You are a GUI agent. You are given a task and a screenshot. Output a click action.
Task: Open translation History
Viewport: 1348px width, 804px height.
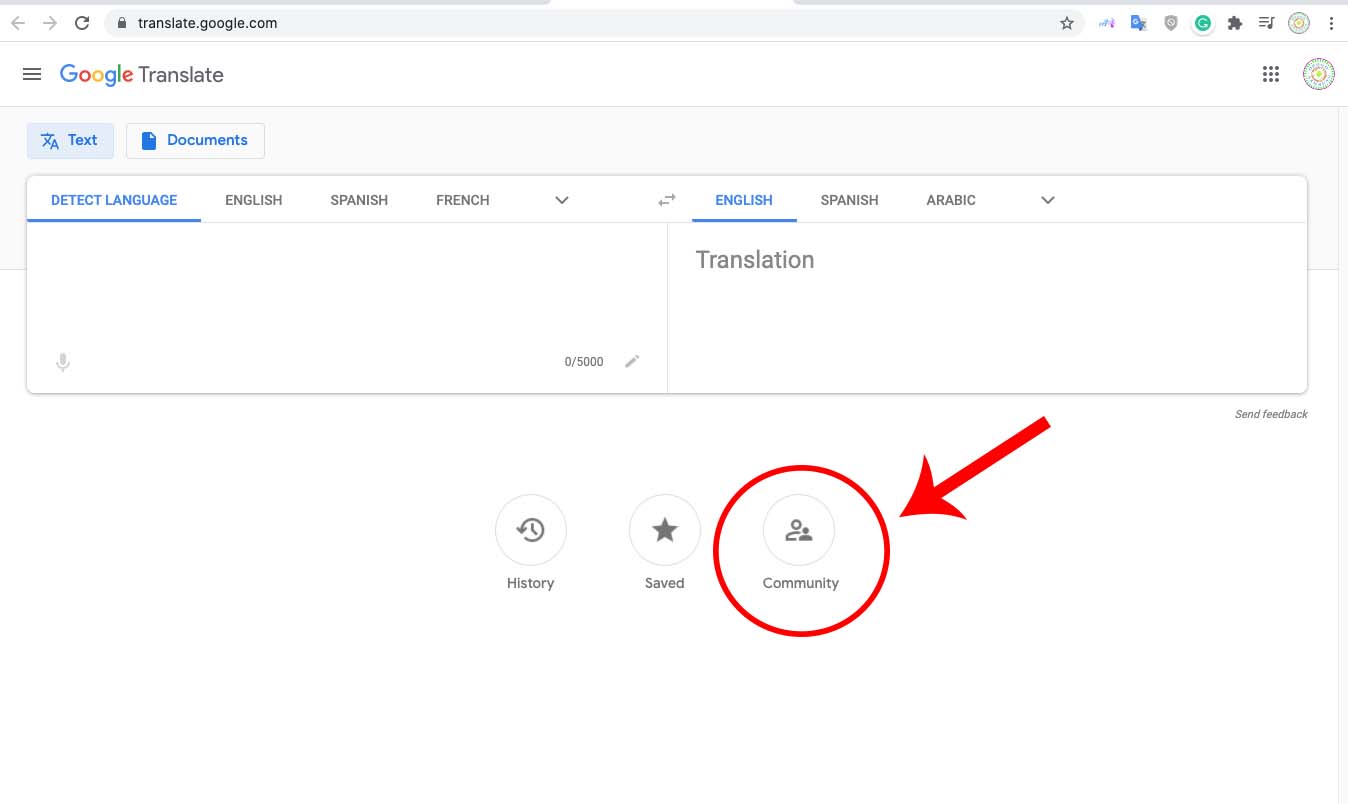coord(531,543)
